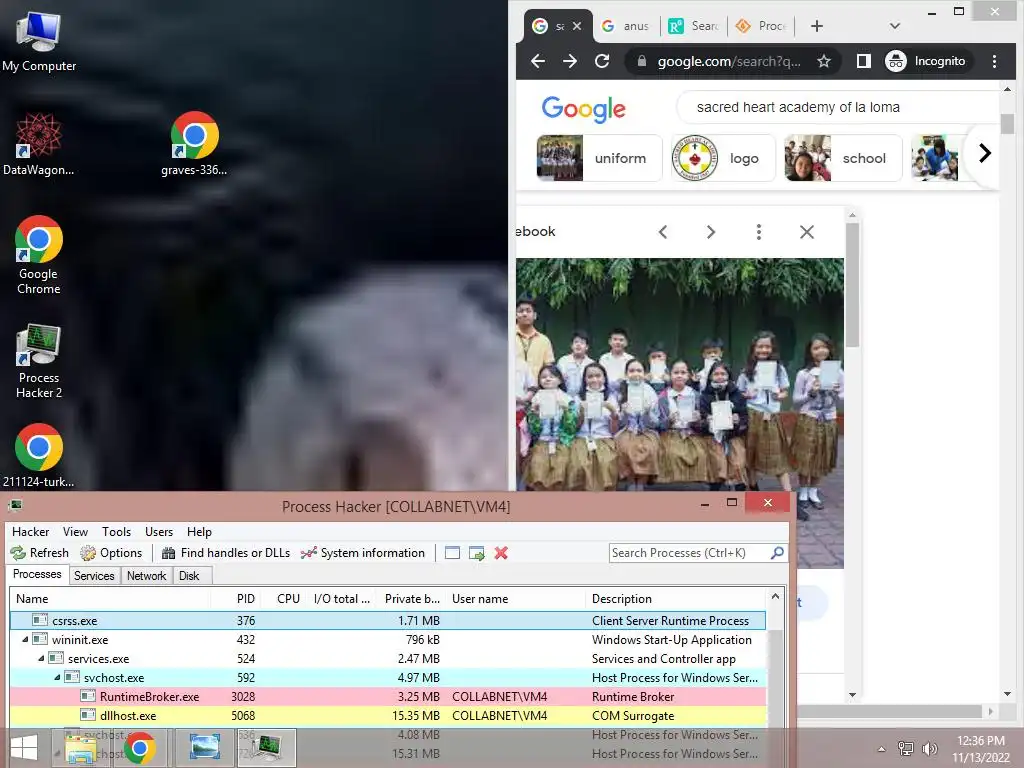Open the Windows Start button
Viewport: 1024px width, 768px height.
24,748
